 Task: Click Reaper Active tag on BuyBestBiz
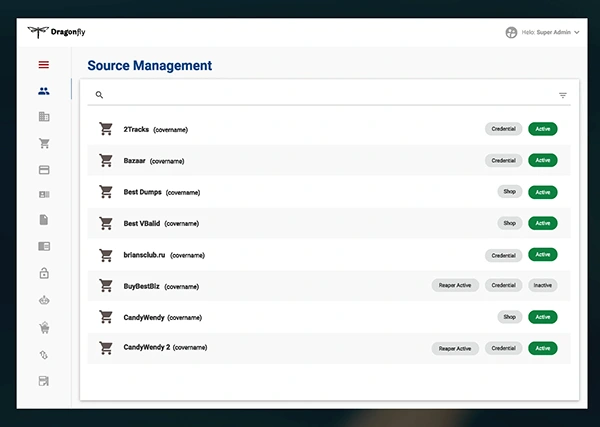pyautogui.click(x=455, y=285)
